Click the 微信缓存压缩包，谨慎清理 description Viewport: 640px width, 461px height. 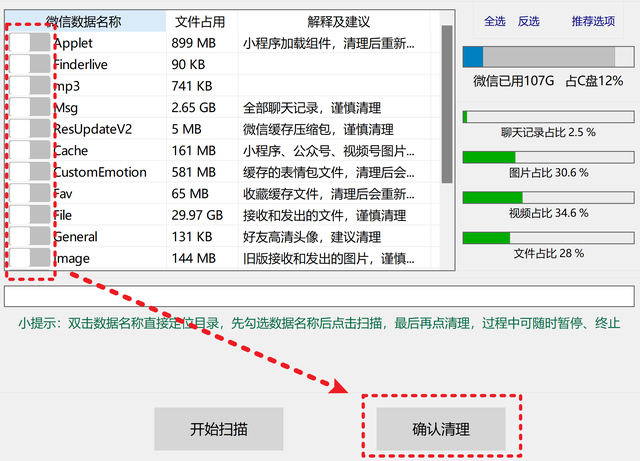tap(318, 129)
